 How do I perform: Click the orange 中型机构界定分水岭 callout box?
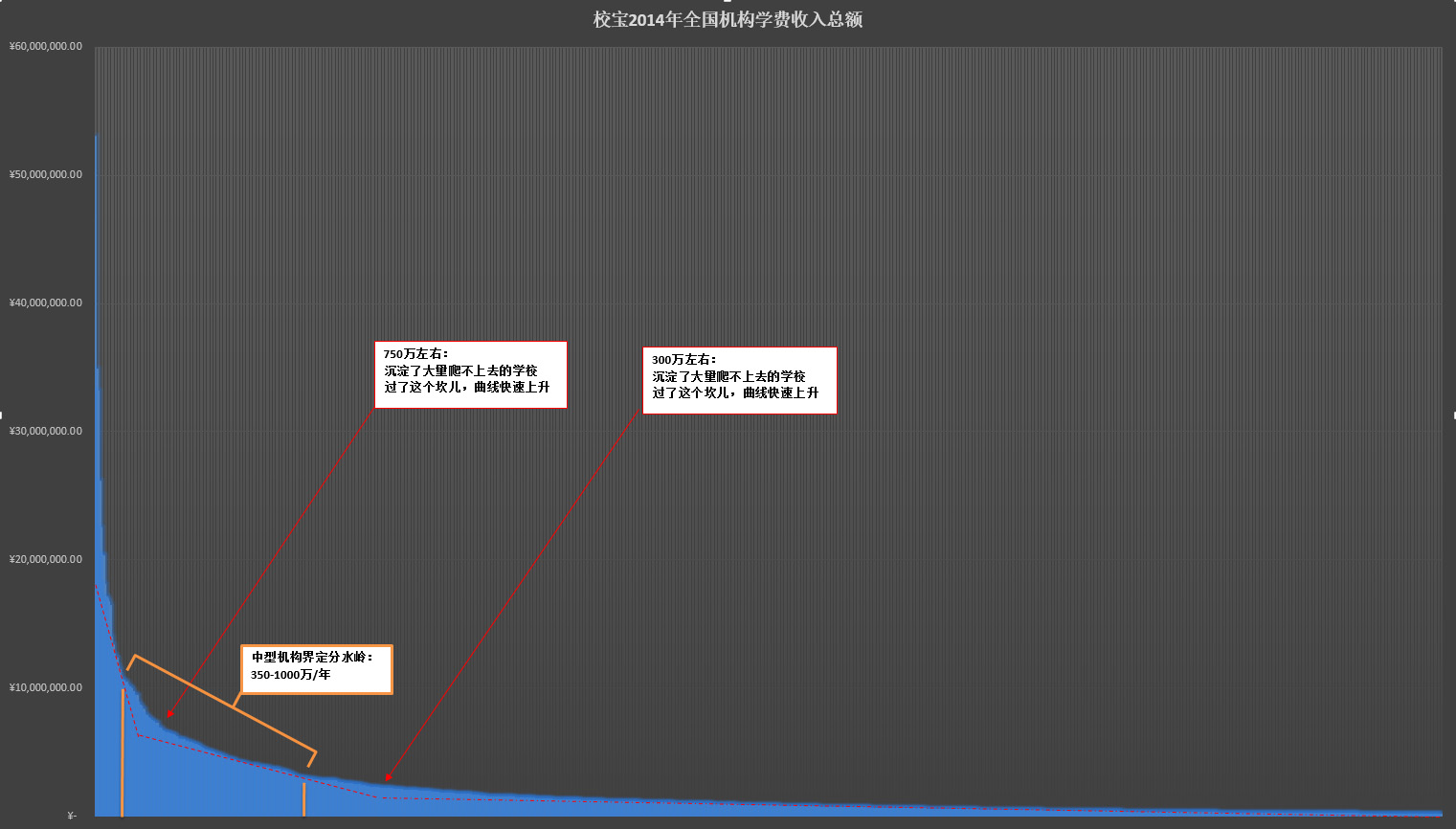pos(316,669)
